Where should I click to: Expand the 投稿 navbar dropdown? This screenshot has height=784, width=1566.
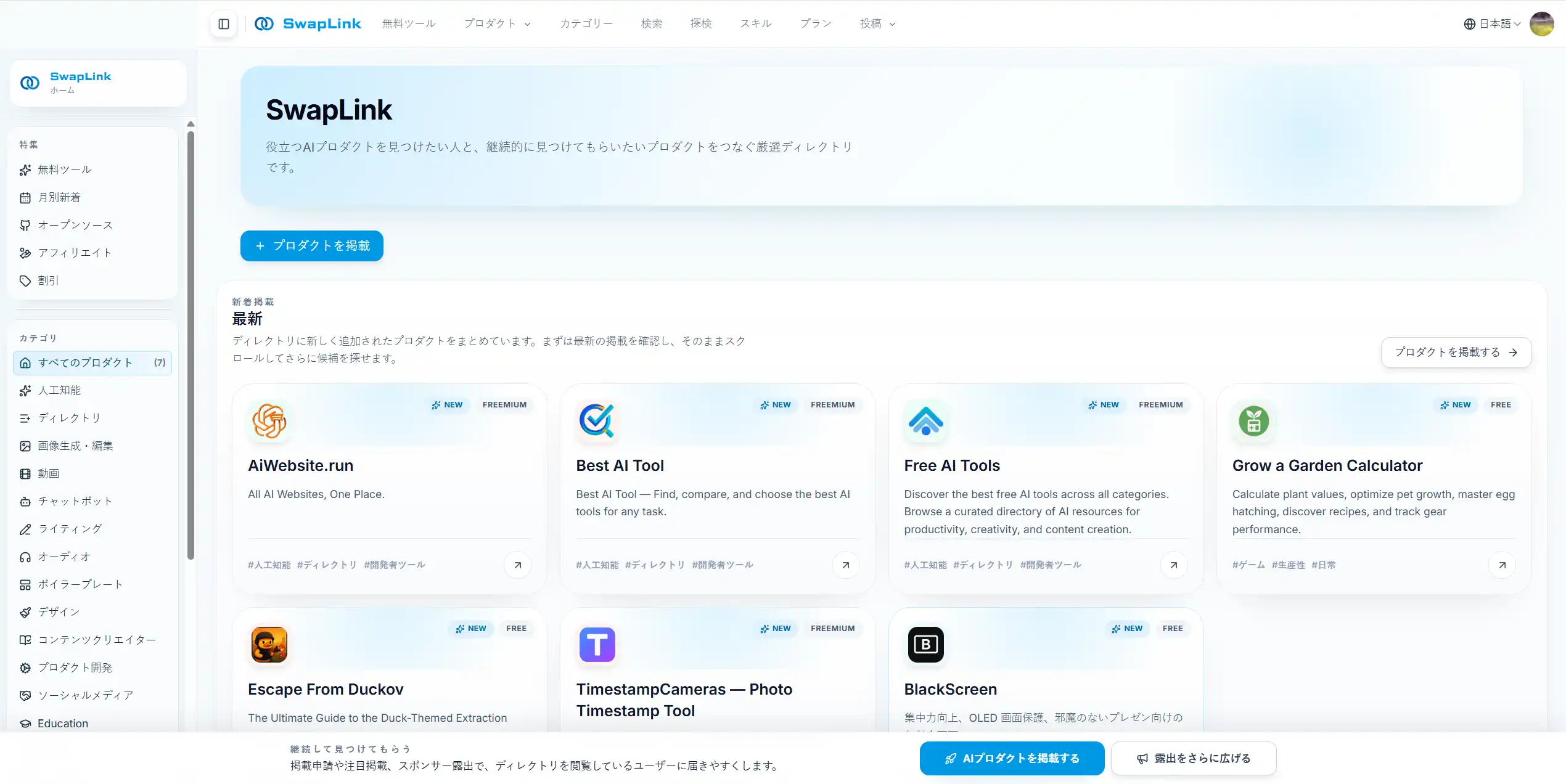coord(878,24)
